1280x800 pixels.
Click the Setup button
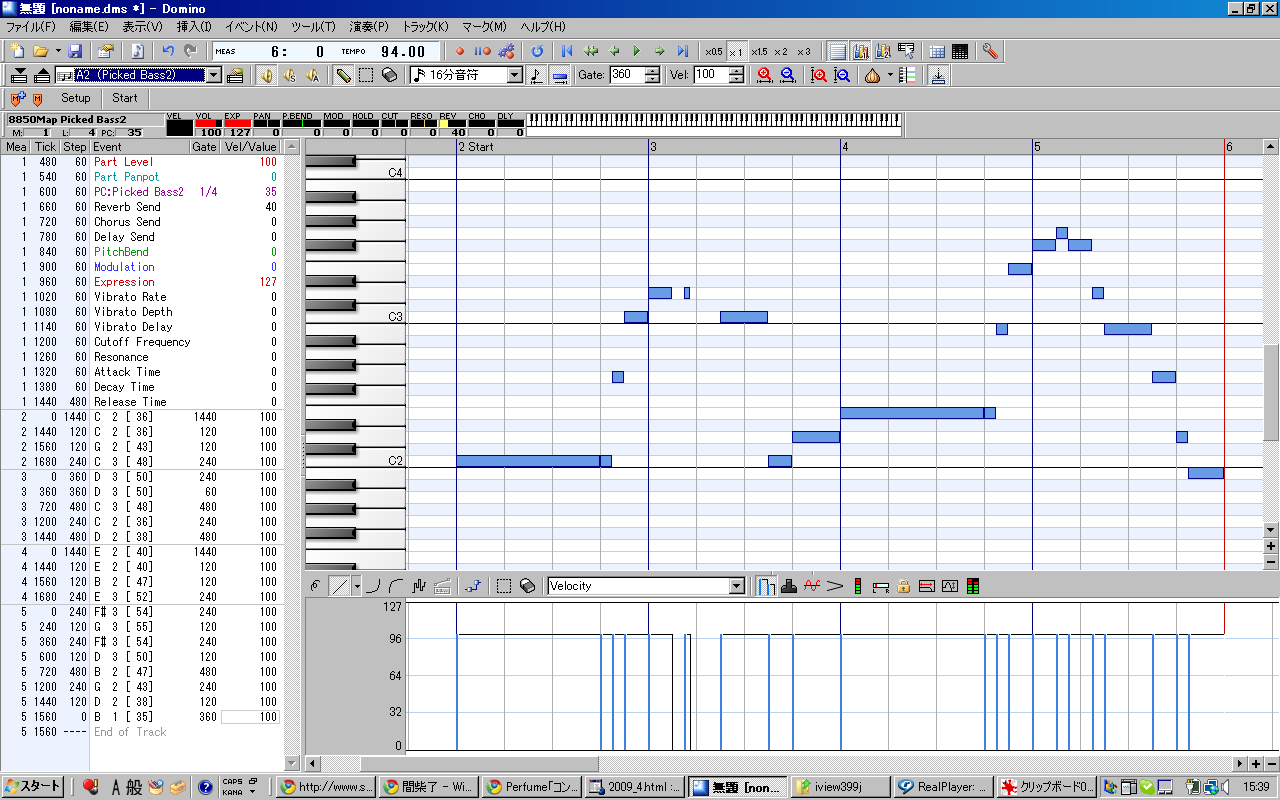[76, 98]
